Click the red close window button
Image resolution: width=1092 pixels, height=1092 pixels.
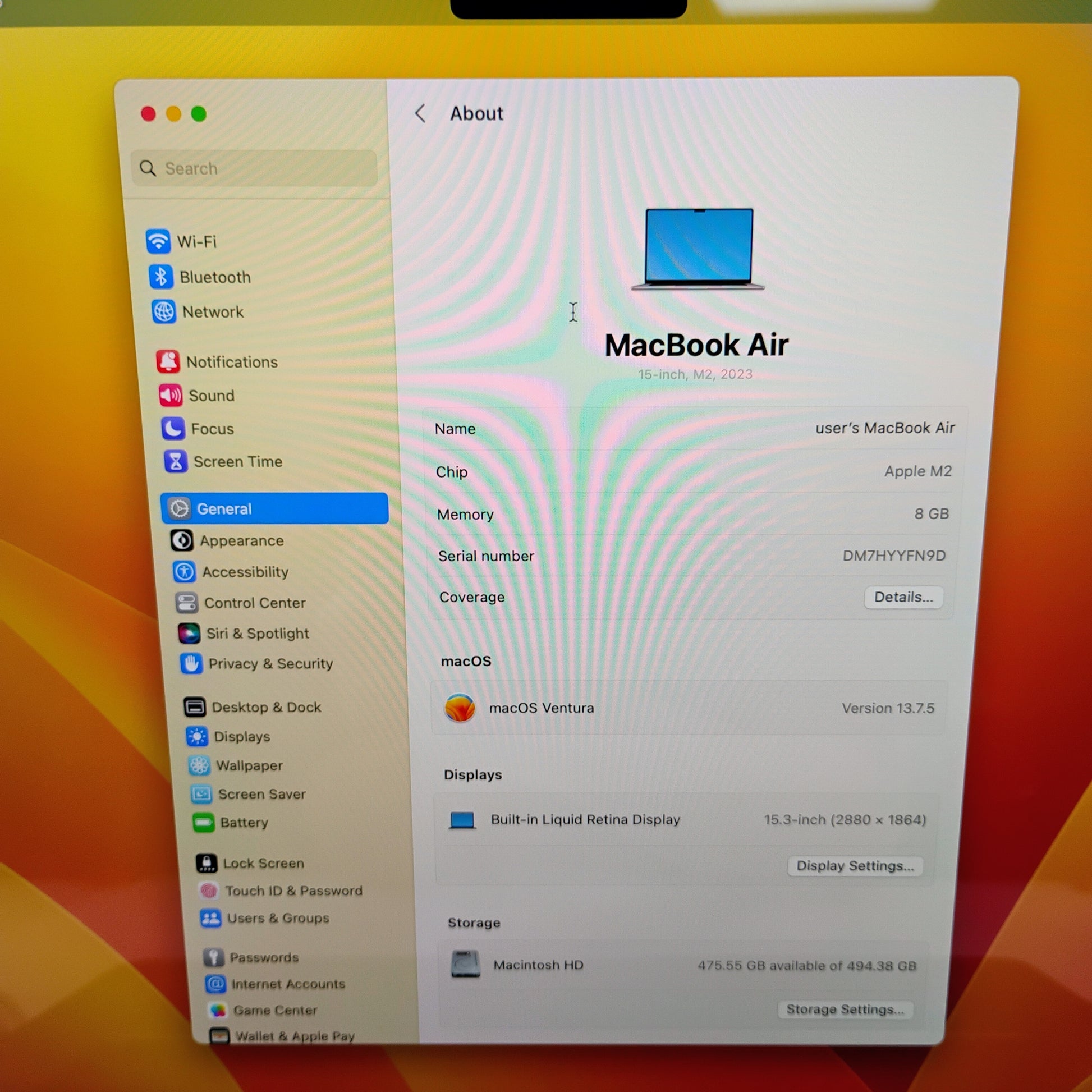coord(148,113)
